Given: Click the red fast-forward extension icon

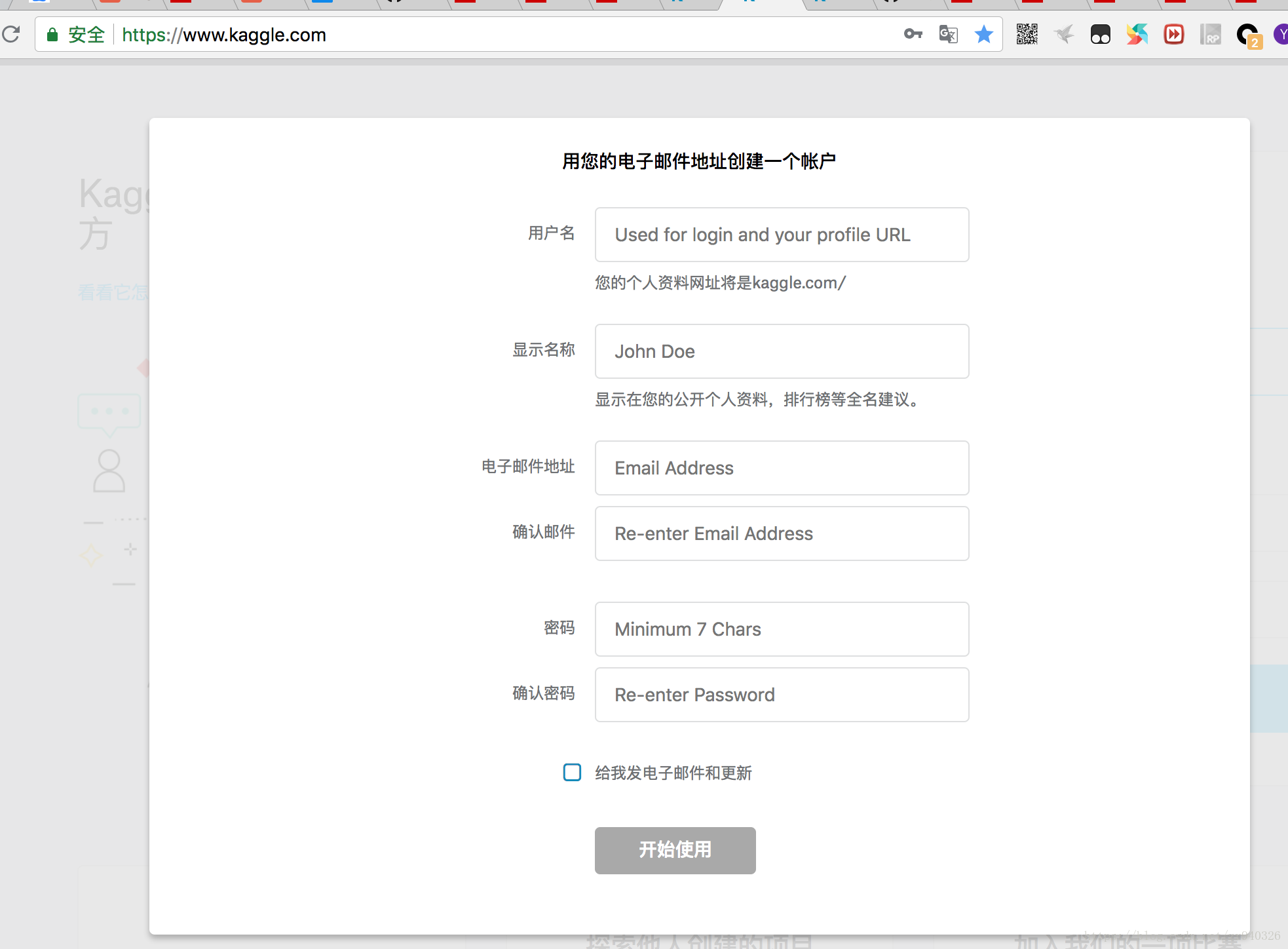Looking at the screenshot, I should [1173, 34].
